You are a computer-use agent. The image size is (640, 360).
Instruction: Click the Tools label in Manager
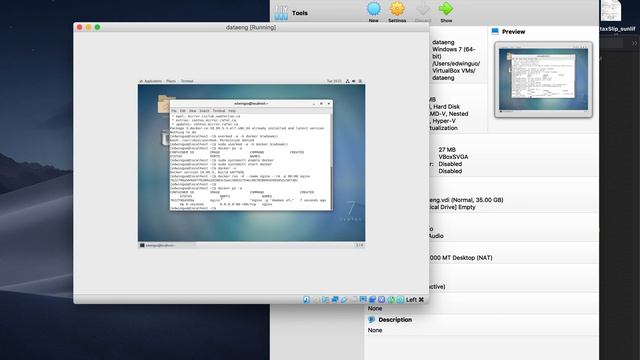[300, 13]
